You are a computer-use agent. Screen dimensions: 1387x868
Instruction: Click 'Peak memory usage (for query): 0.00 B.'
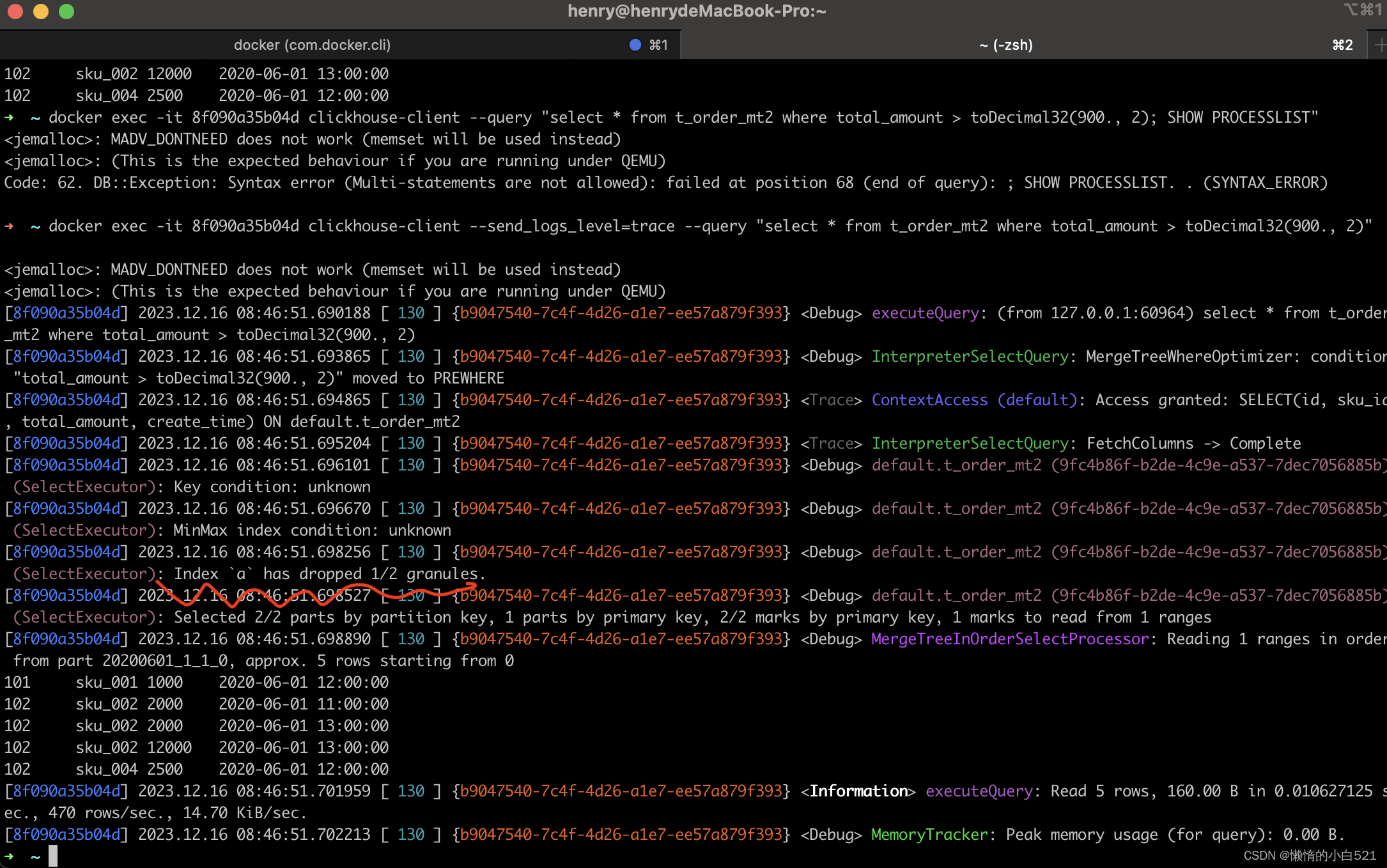pyautogui.click(x=1175, y=835)
